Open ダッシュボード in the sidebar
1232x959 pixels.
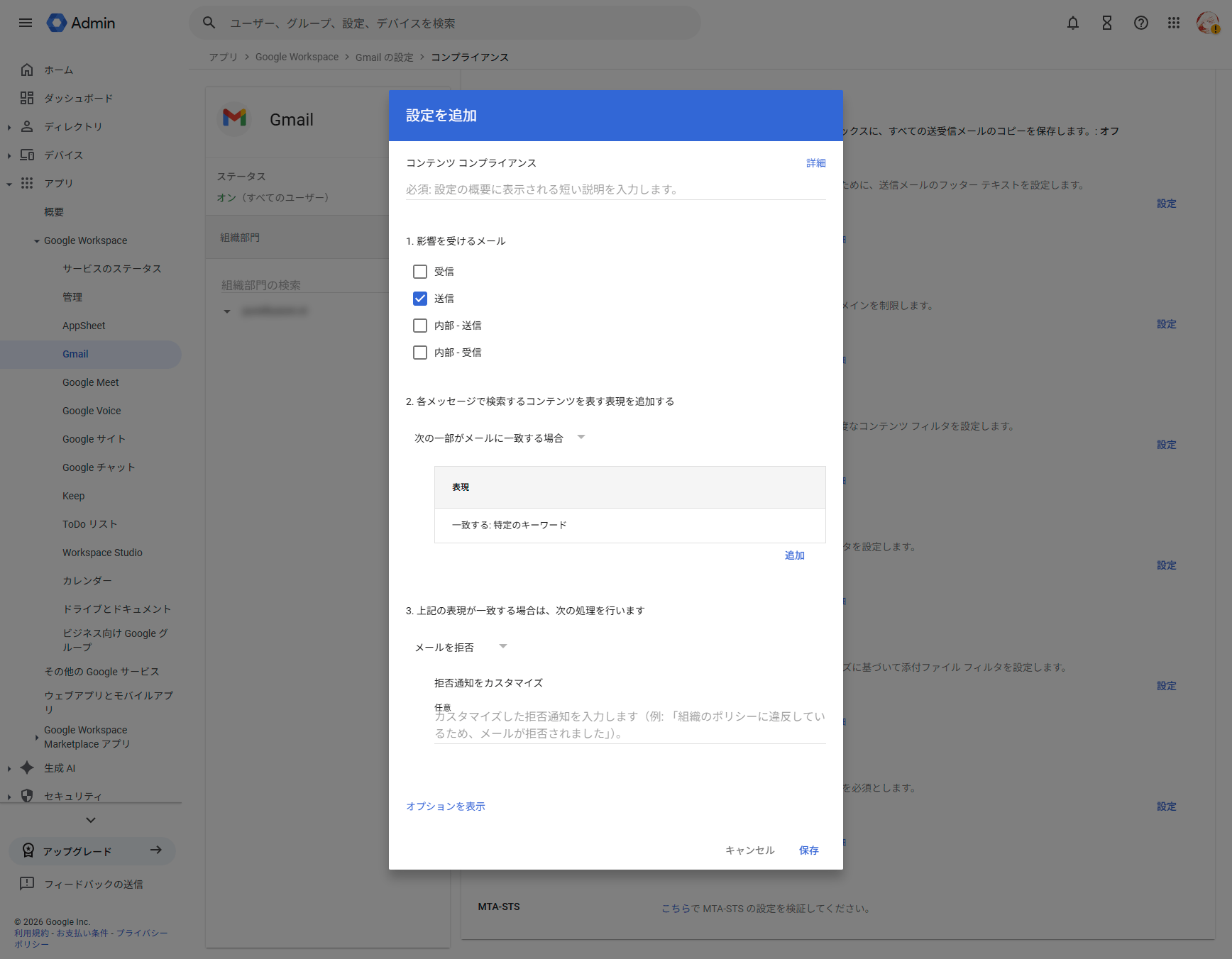pyautogui.click(x=78, y=98)
